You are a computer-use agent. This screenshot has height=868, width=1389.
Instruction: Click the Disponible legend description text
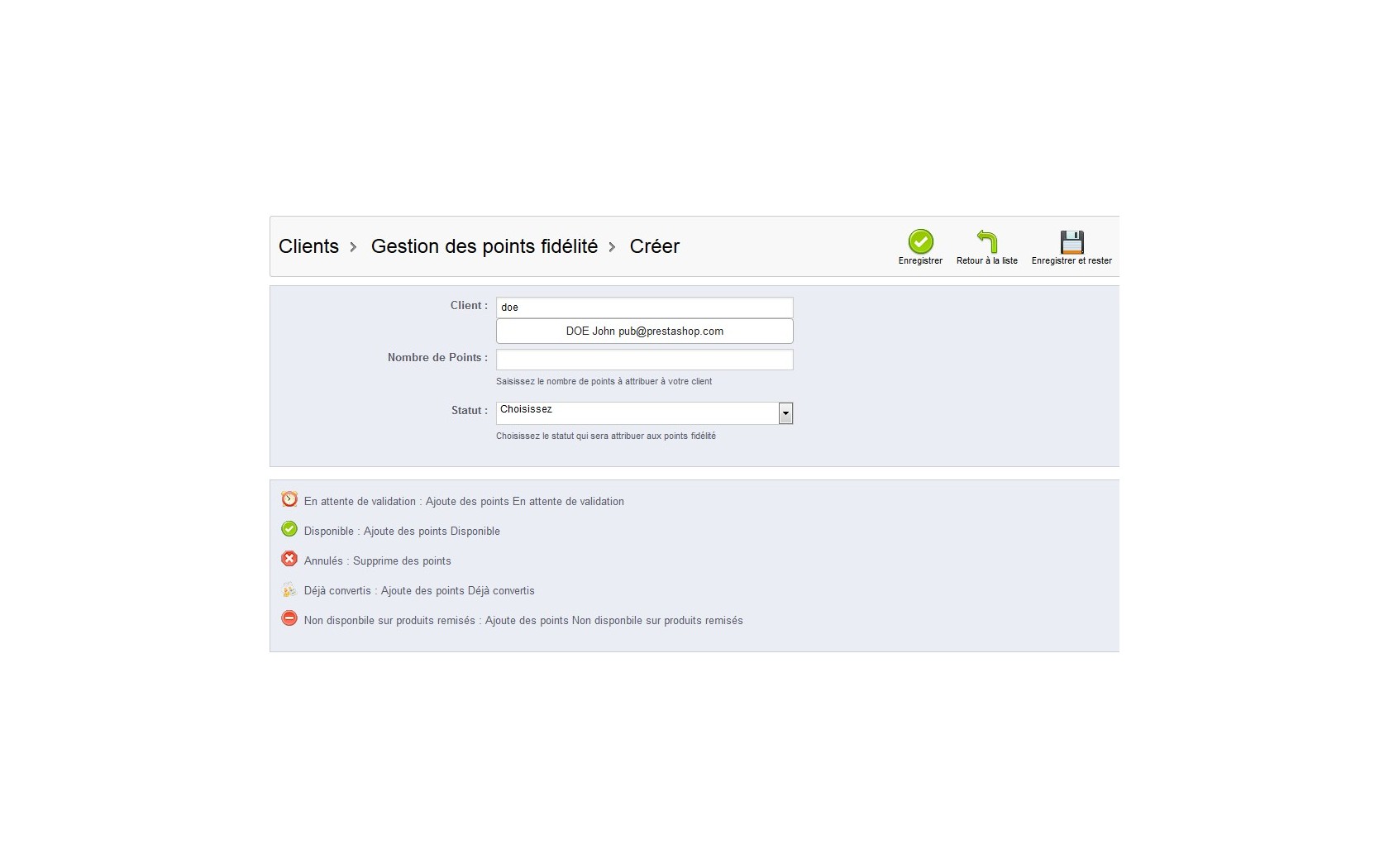402,532
